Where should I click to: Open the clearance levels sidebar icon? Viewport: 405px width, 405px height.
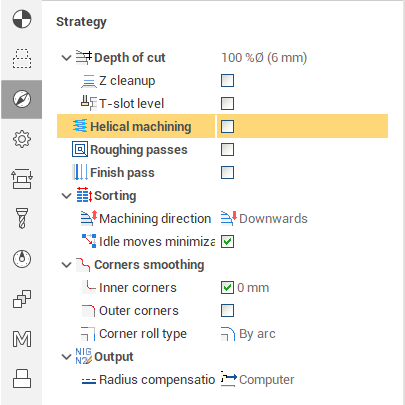[22, 179]
